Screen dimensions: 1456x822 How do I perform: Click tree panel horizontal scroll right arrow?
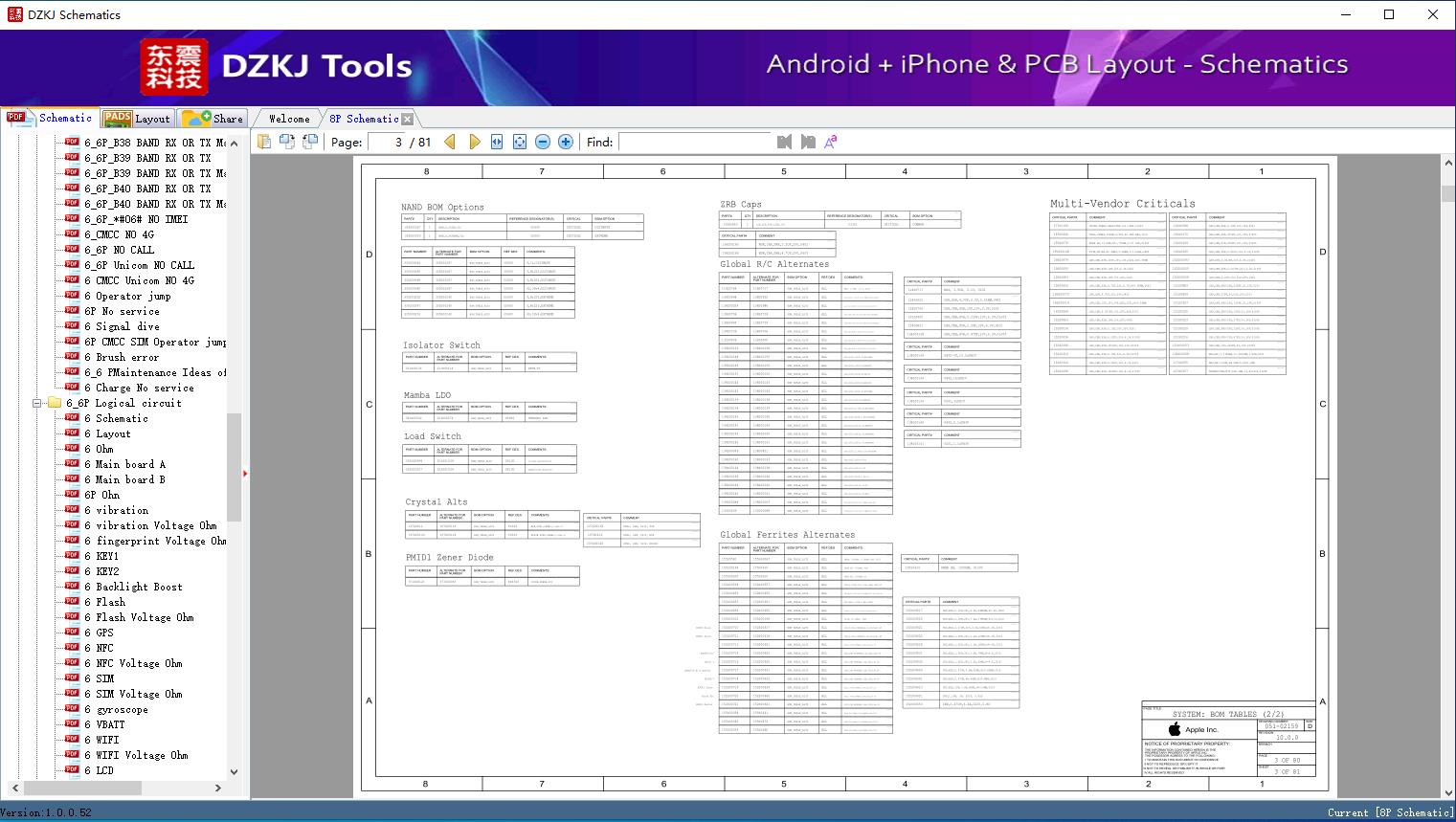click(218, 788)
